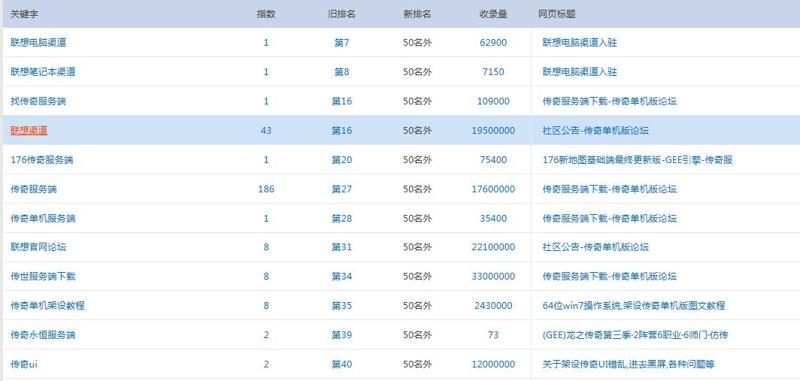Click the indexed count 17600000
This screenshot has height=381, width=800.
493,189
